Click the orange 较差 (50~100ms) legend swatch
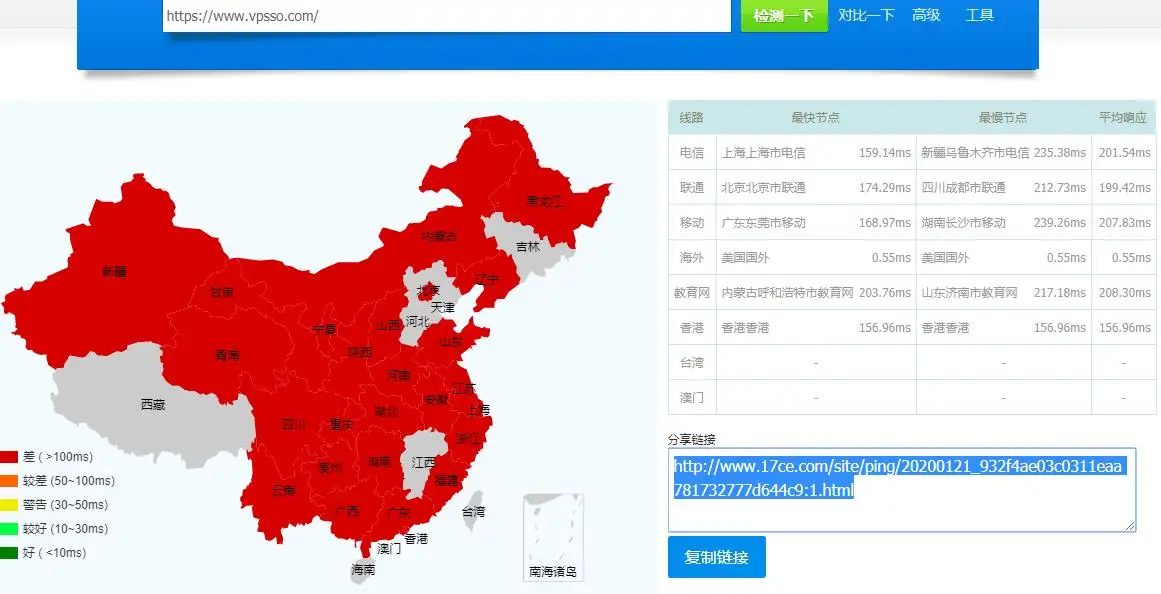This screenshot has width=1161, height=594. click(x=9, y=481)
